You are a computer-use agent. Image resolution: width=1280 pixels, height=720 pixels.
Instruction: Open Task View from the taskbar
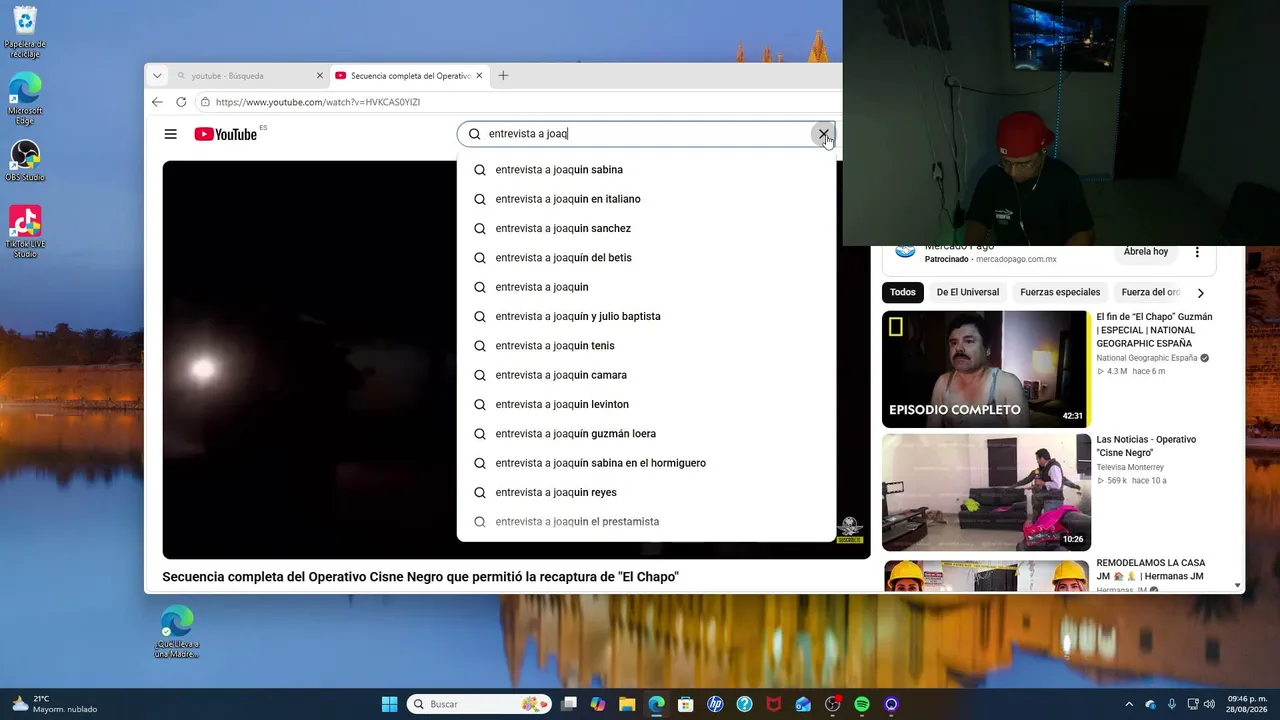click(569, 704)
